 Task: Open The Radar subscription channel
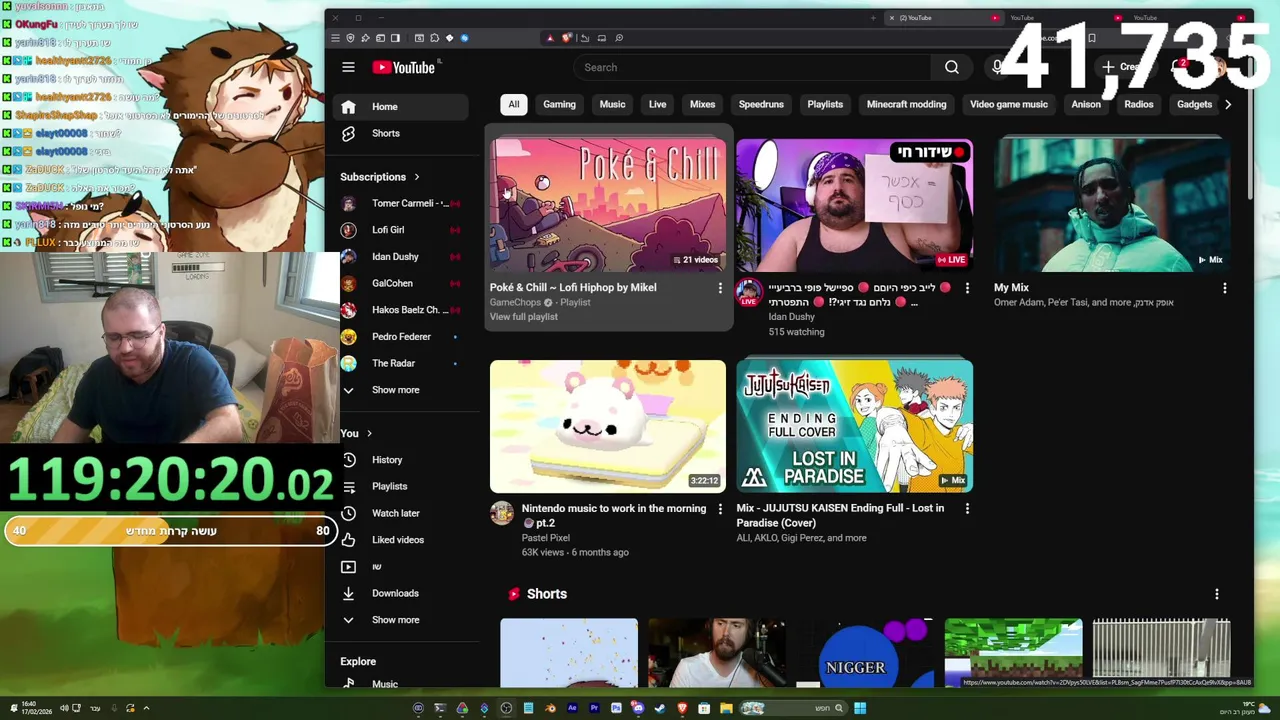403,363
